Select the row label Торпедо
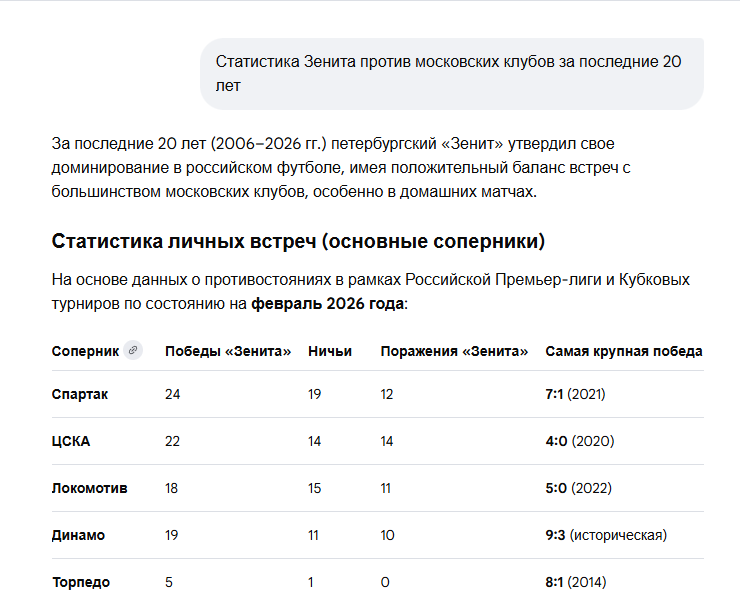Screen dimensions: 740x599 click(81, 582)
